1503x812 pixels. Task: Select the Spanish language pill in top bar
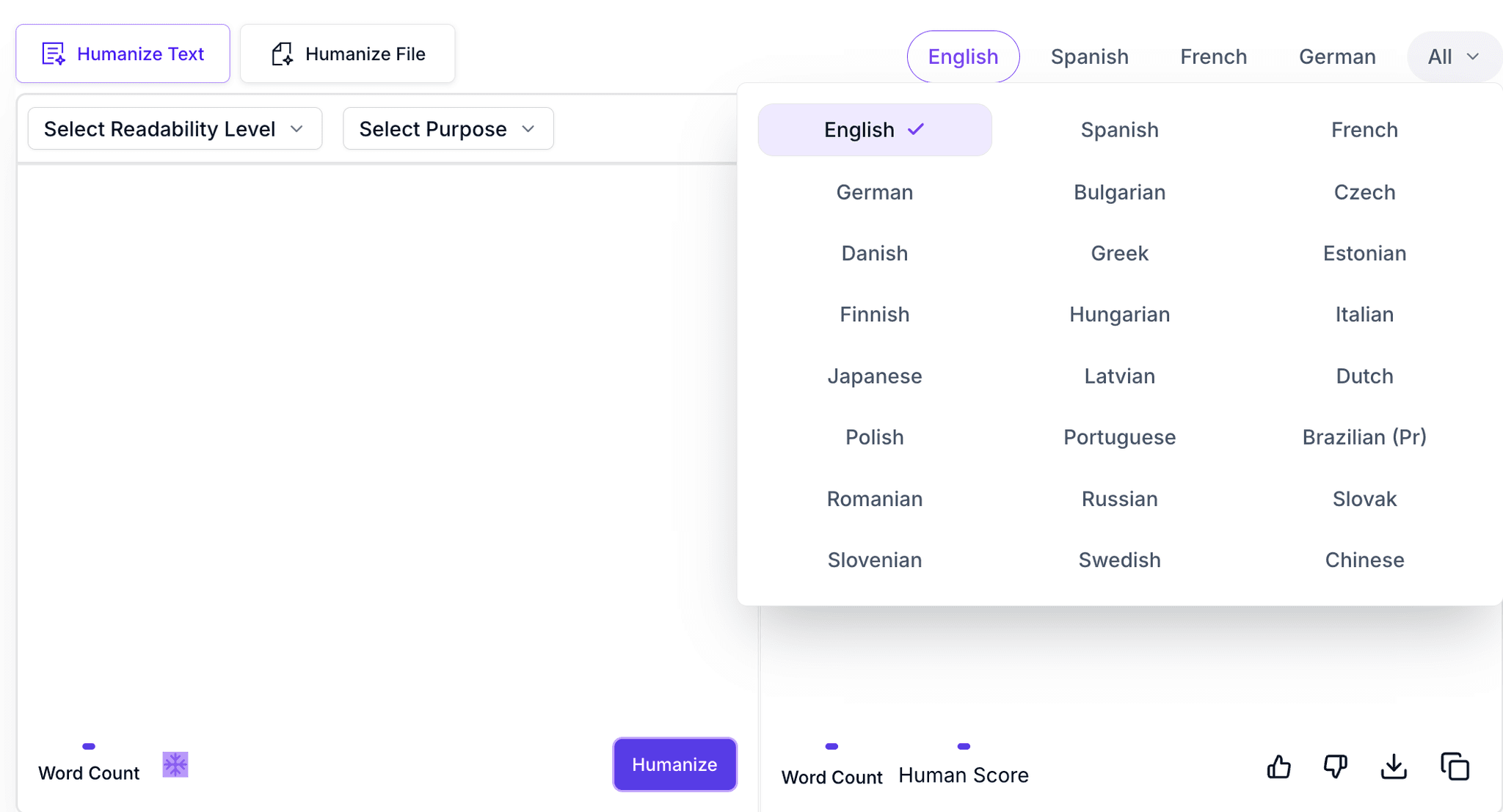[x=1089, y=56]
